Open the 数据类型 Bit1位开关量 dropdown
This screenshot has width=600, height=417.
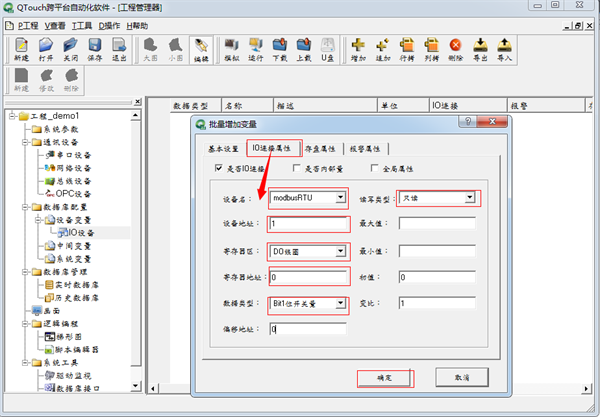pyautogui.click(x=342, y=303)
